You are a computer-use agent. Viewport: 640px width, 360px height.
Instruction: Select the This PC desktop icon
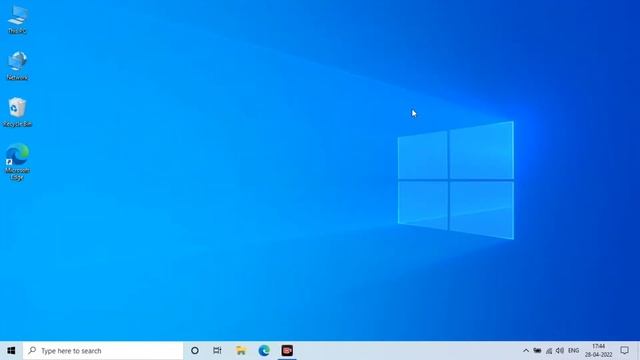pyautogui.click(x=17, y=20)
